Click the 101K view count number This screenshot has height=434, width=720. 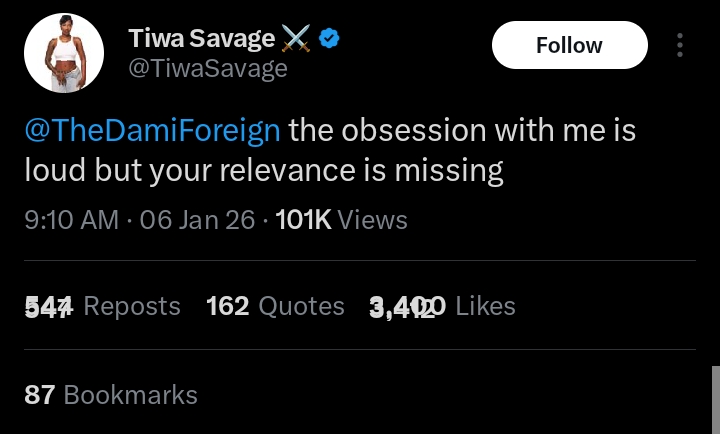[303, 219]
